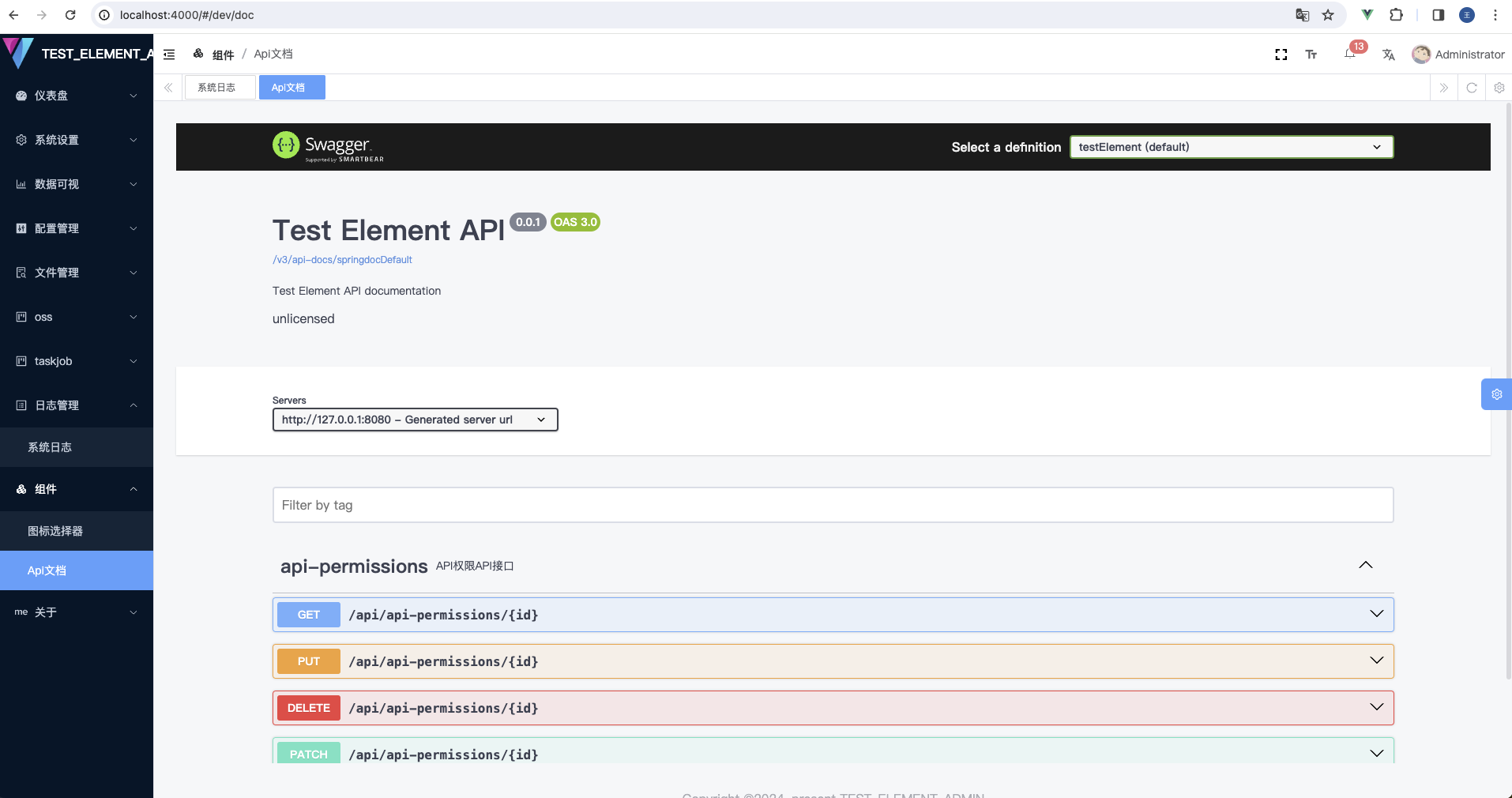Bookmark page with the star icon

point(1328,15)
